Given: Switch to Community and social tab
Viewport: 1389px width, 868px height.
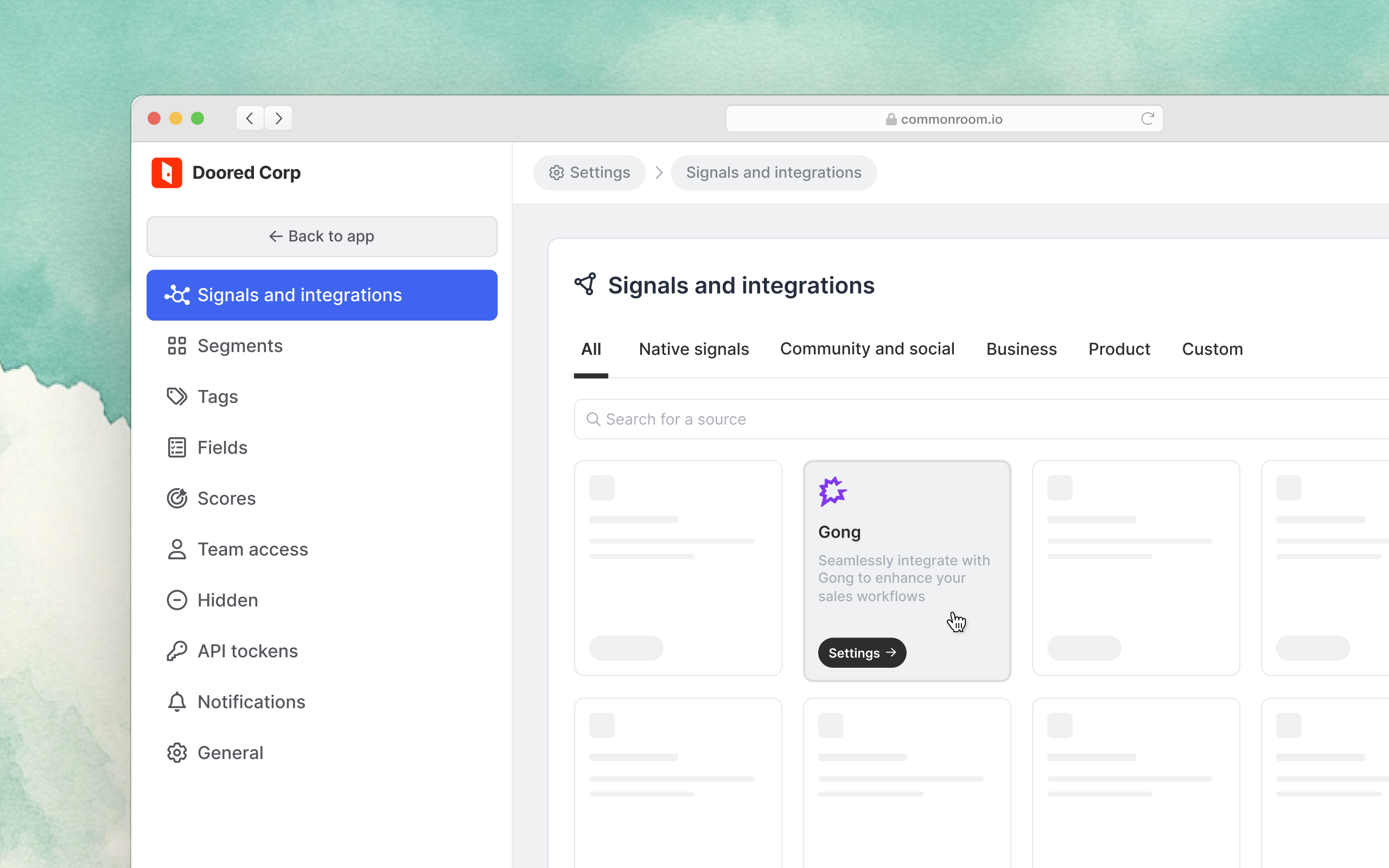Looking at the screenshot, I should [867, 349].
